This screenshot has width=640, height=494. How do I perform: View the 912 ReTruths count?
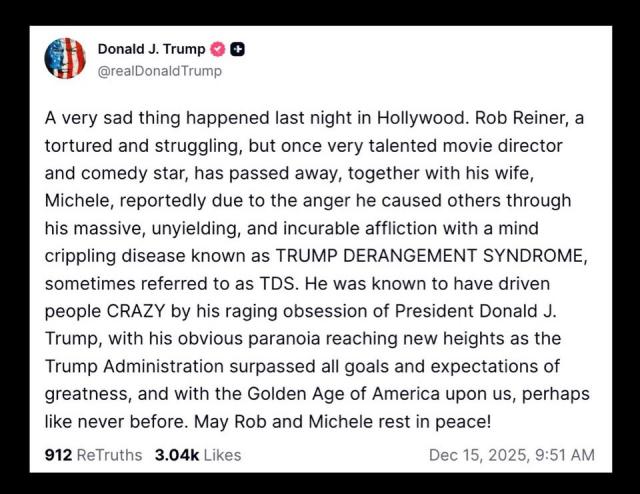(59, 455)
